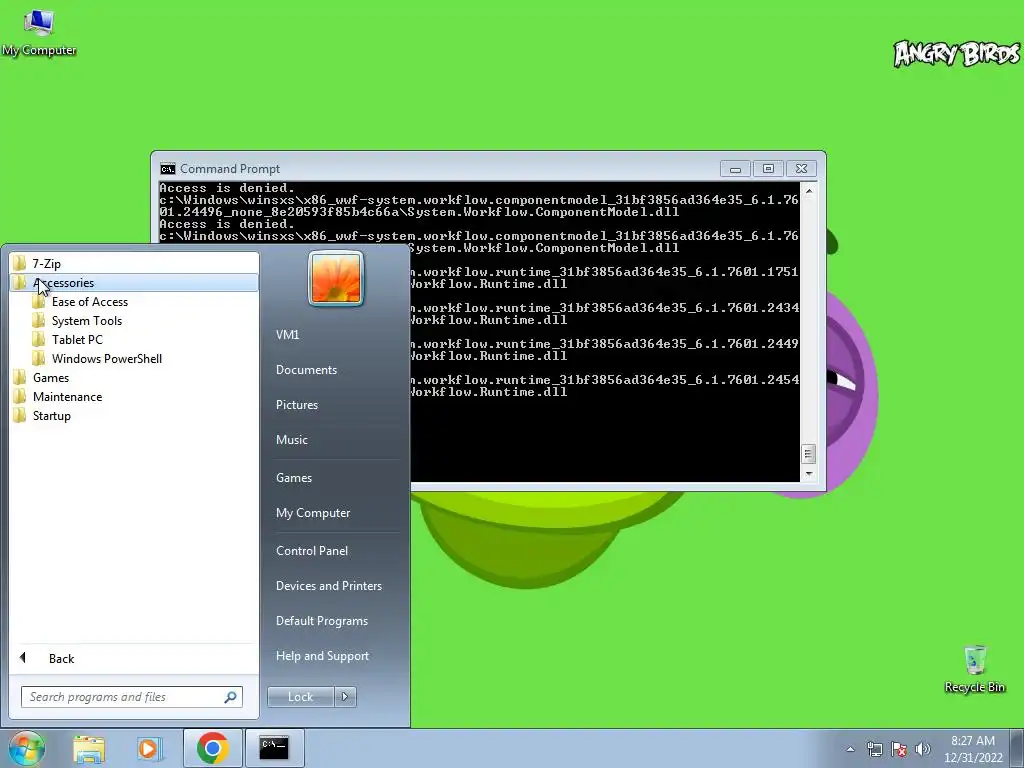1024x768 pixels.
Task: Open Windows Explorer from the taskbar
Action: pyautogui.click(x=89, y=748)
